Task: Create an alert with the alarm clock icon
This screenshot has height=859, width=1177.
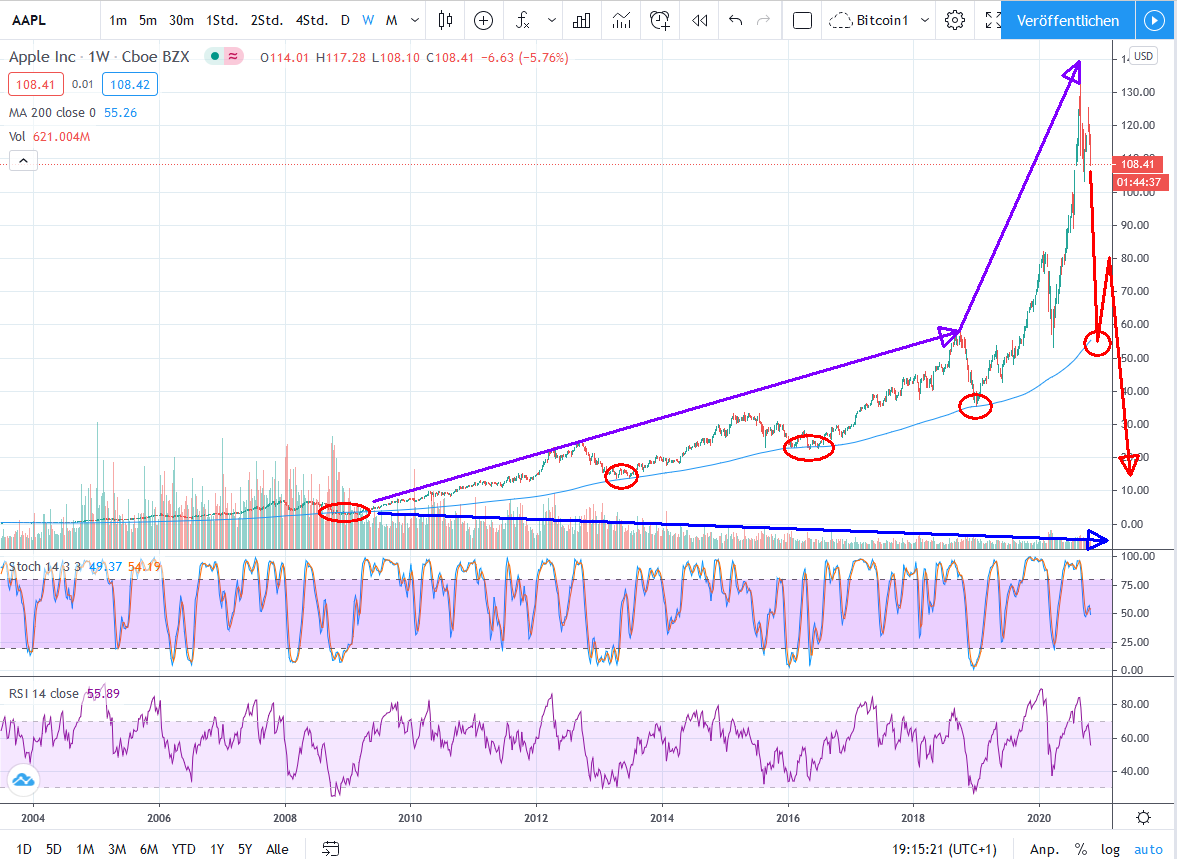Action: point(660,20)
